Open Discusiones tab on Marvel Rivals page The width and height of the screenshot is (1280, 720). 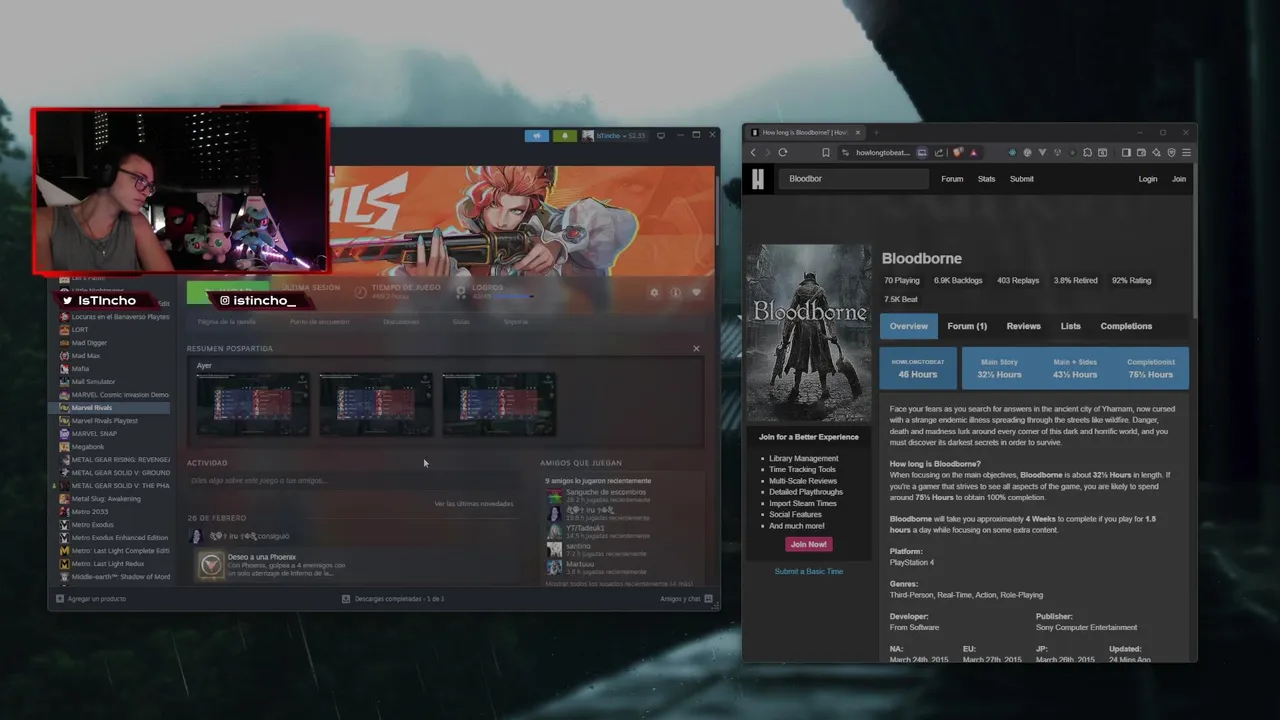pyautogui.click(x=401, y=322)
